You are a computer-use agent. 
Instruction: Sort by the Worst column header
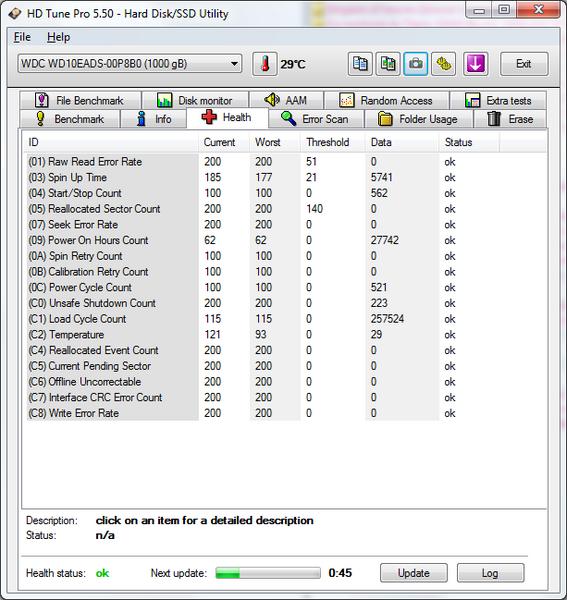coord(275,142)
